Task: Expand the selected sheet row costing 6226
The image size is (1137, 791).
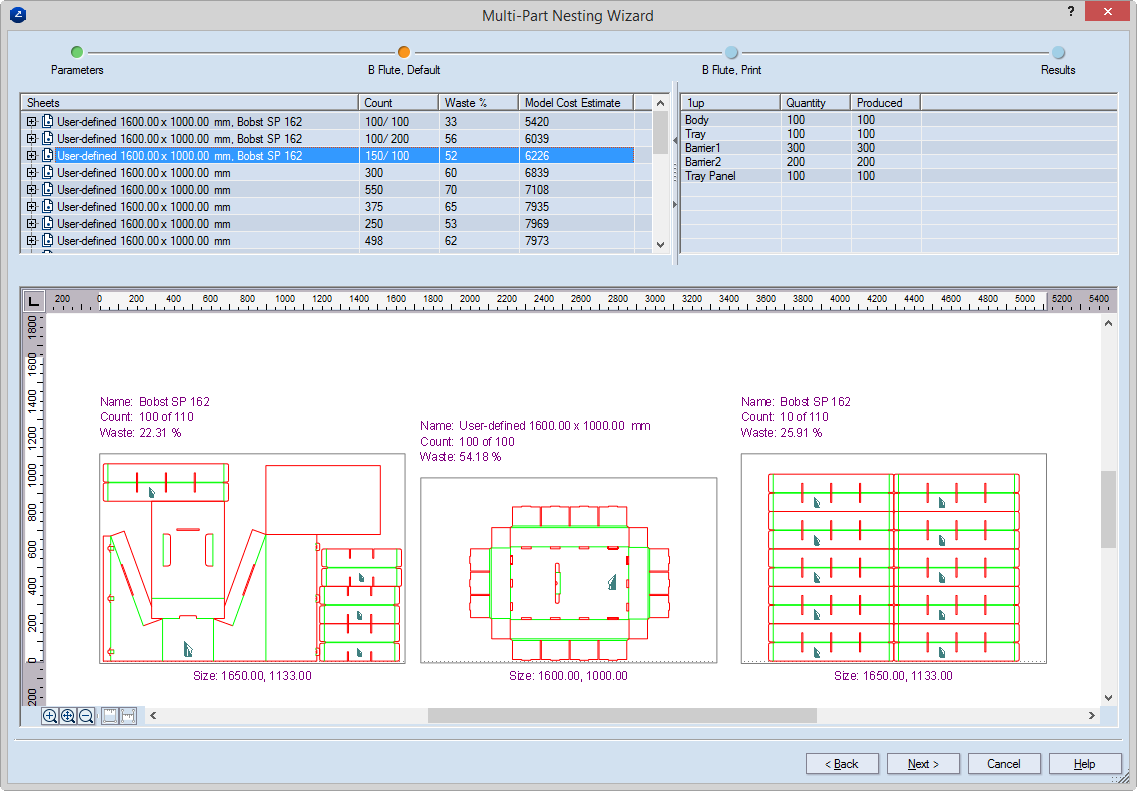Action: point(32,156)
